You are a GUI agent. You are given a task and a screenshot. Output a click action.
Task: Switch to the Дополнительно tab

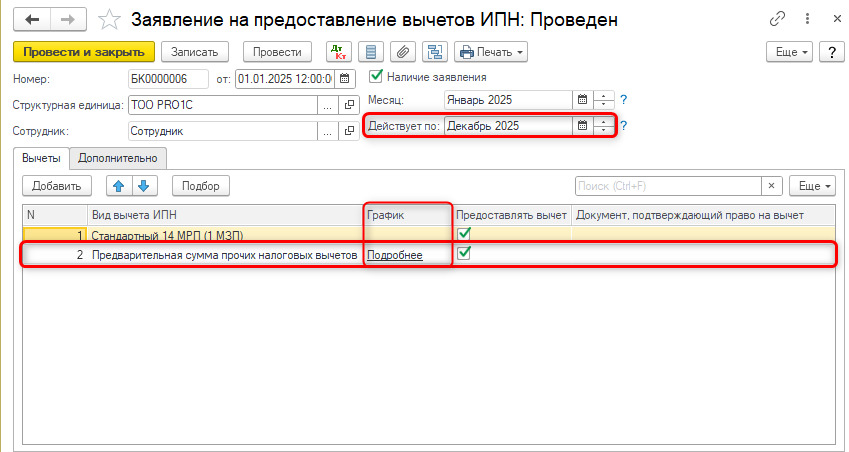(x=117, y=158)
